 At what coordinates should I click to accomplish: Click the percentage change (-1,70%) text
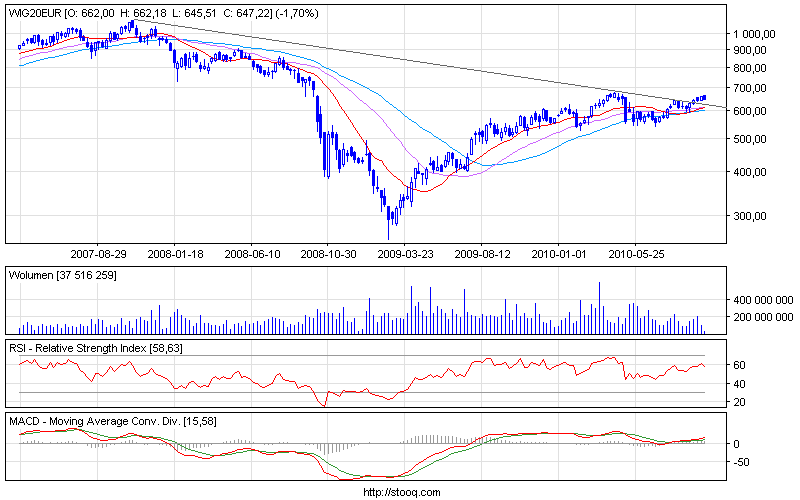(x=297, y=13)
